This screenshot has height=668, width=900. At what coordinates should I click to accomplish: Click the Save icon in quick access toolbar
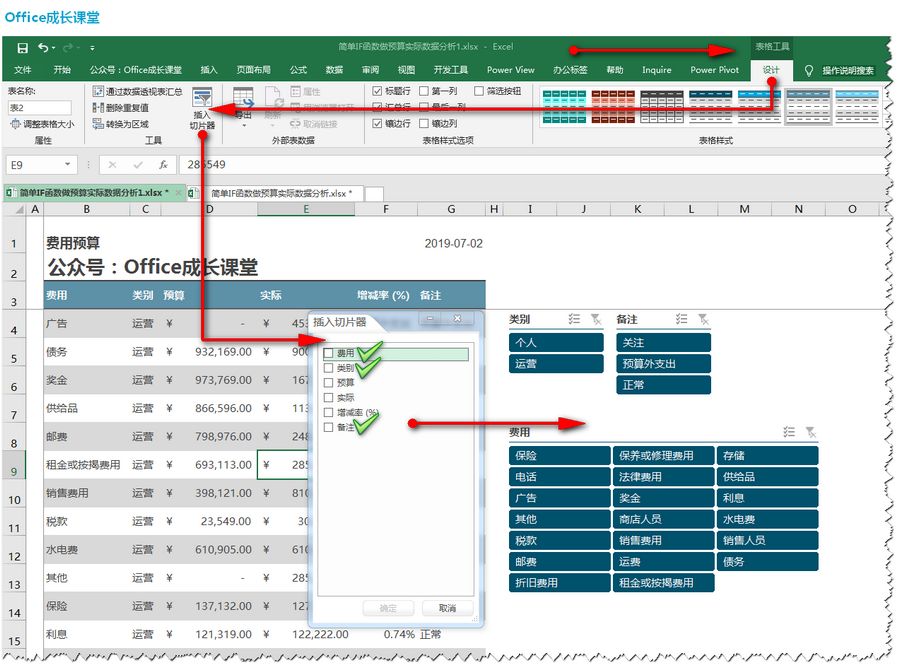click(22, 48)
